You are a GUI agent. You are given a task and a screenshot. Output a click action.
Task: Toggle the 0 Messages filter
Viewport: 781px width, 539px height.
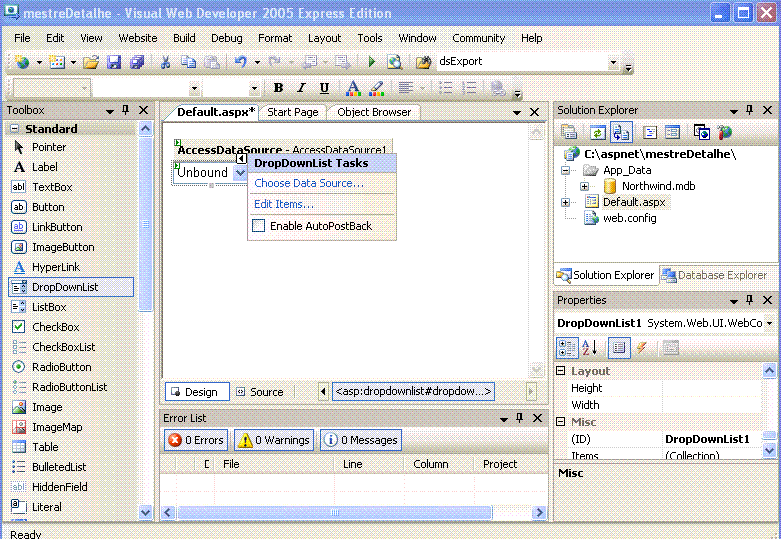pyautogui.click(x=361, y=440)
